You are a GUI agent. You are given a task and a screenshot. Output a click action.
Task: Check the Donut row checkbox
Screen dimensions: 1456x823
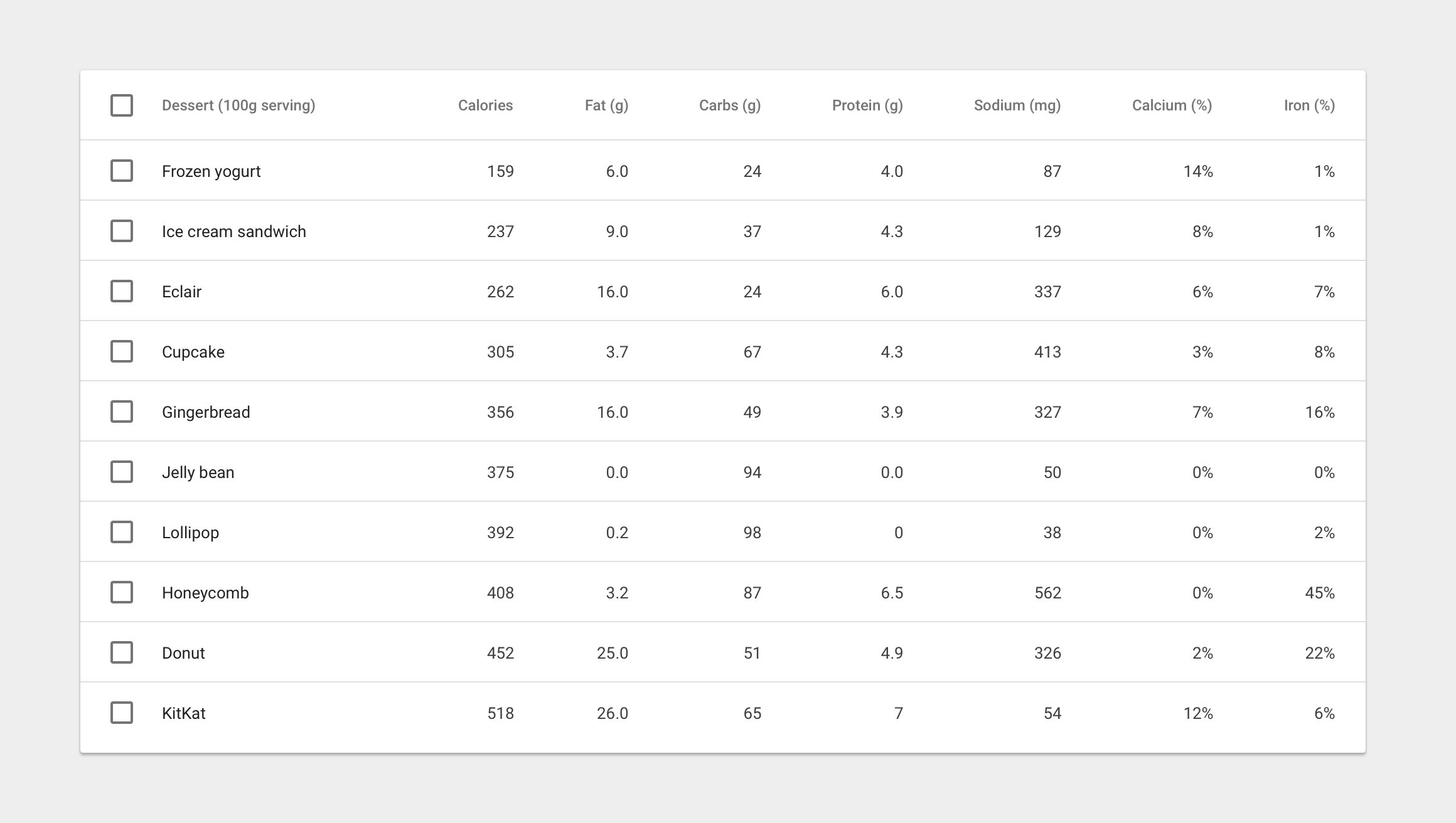pyautogui.click(x=122, y=652)
